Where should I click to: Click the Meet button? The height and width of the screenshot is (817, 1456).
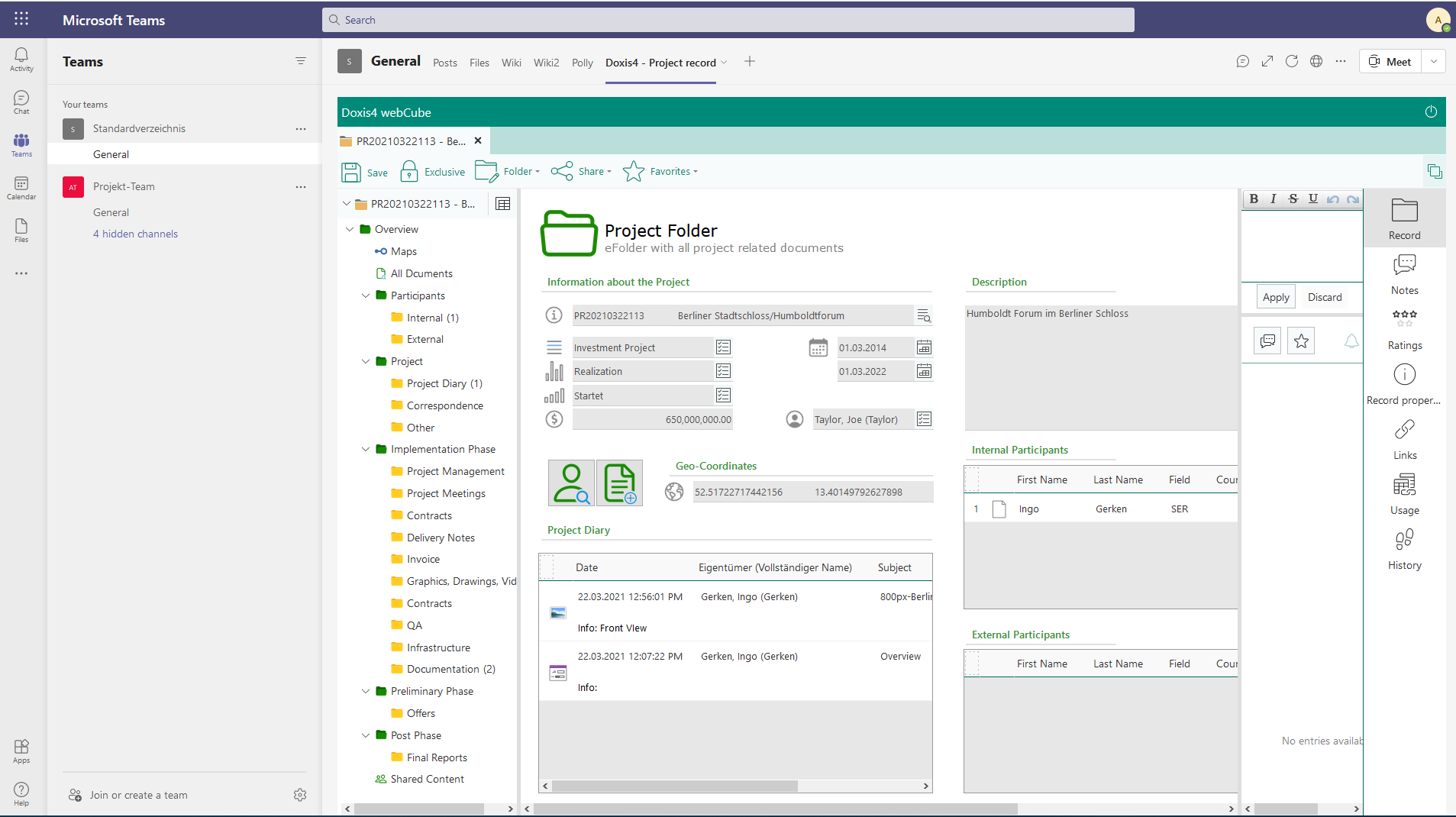pos(1390,61)
